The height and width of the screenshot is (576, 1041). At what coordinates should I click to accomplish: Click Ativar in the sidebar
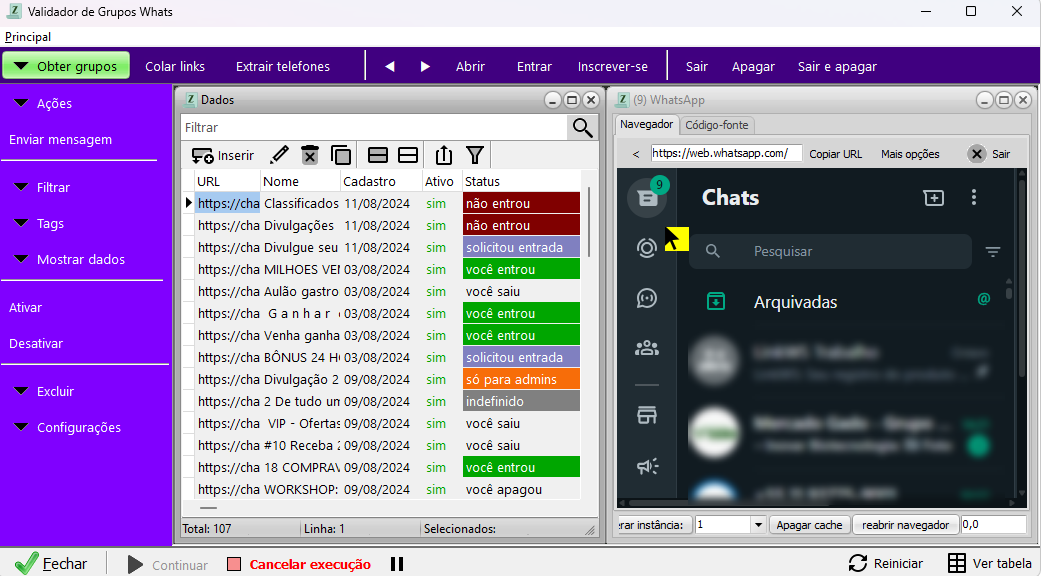(x=25, y=308)
